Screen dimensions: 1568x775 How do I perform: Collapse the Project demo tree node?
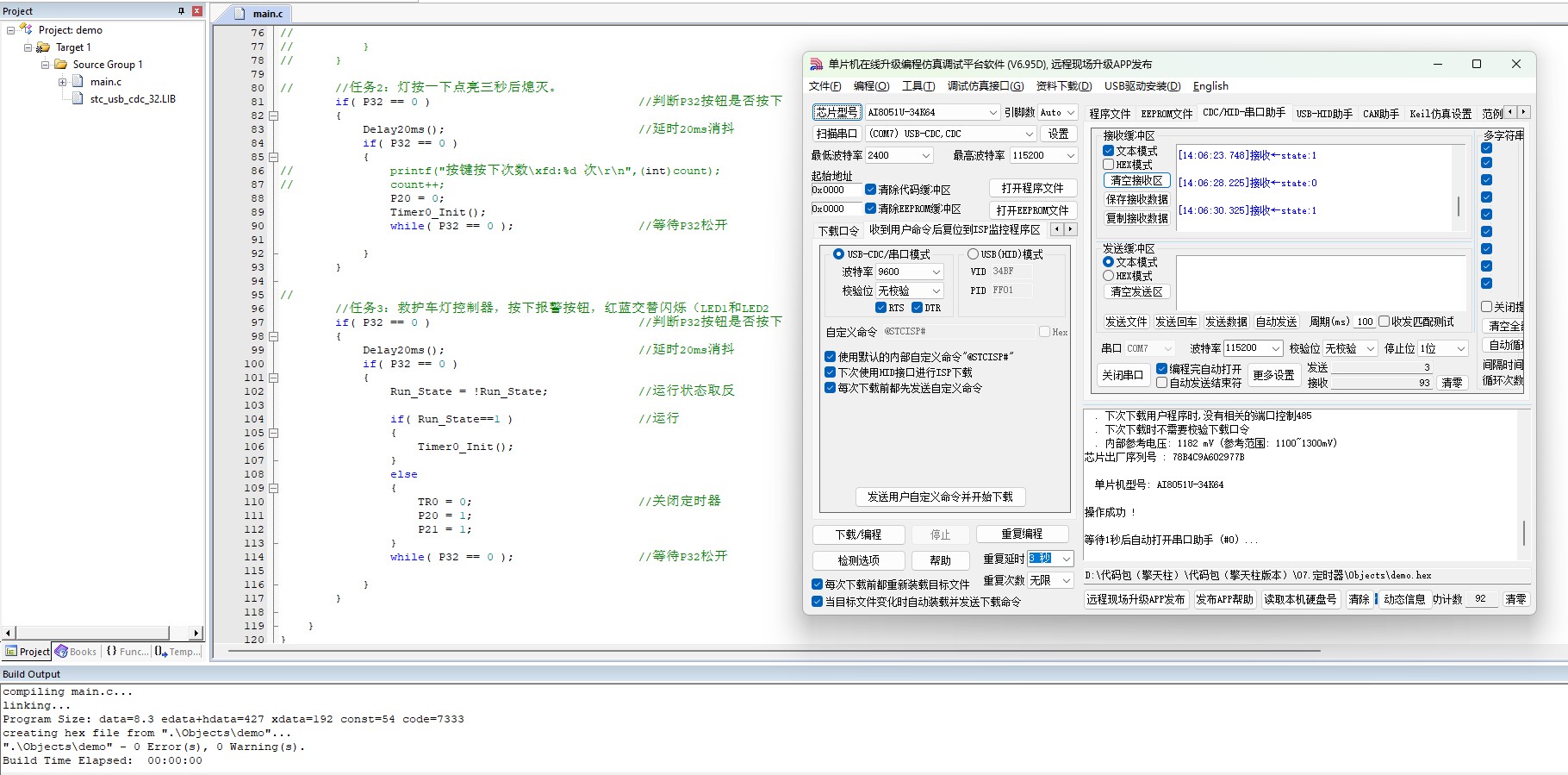click(x=10, y=30)
